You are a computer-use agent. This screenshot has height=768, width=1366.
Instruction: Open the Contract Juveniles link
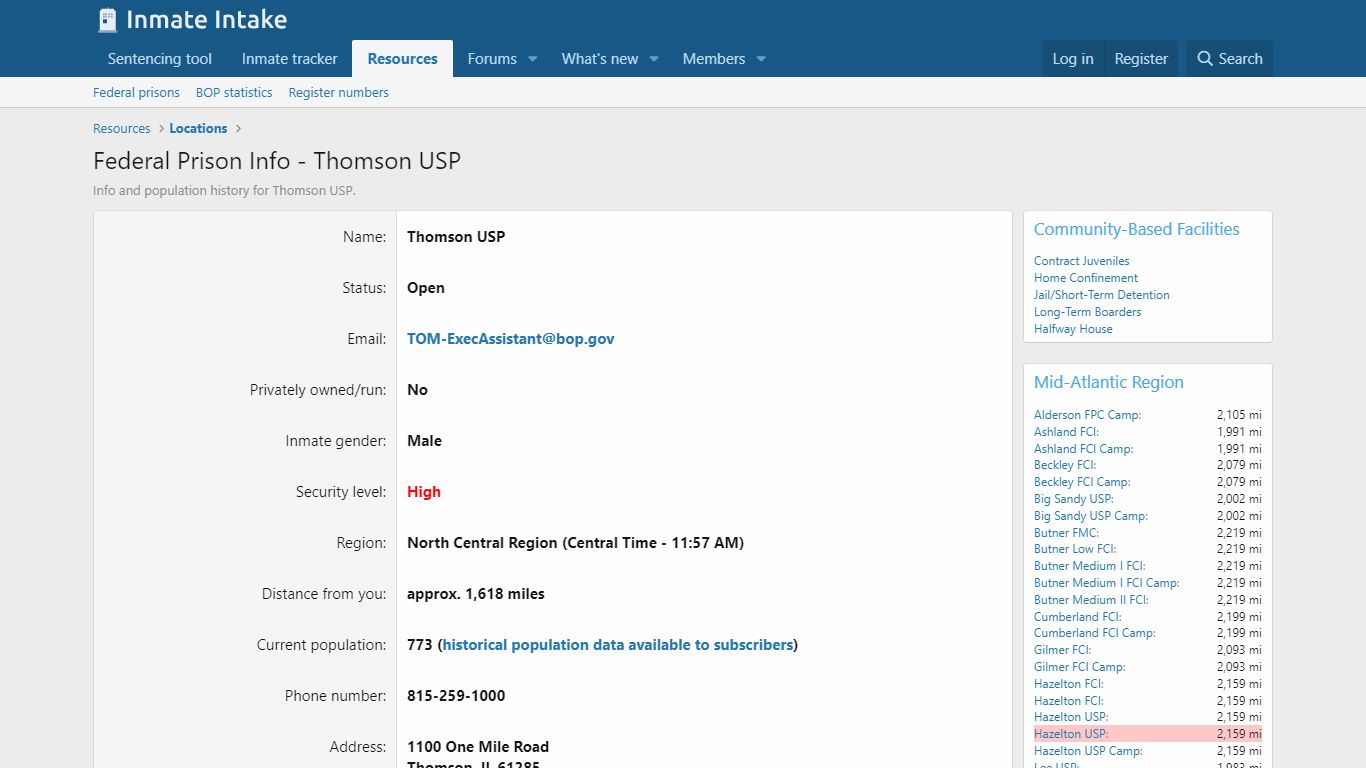point(1082,261)
